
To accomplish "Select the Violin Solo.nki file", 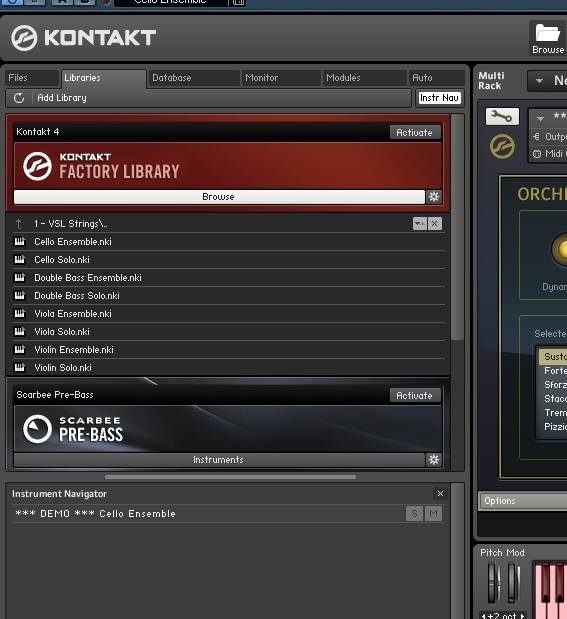I will click(228, 368).
